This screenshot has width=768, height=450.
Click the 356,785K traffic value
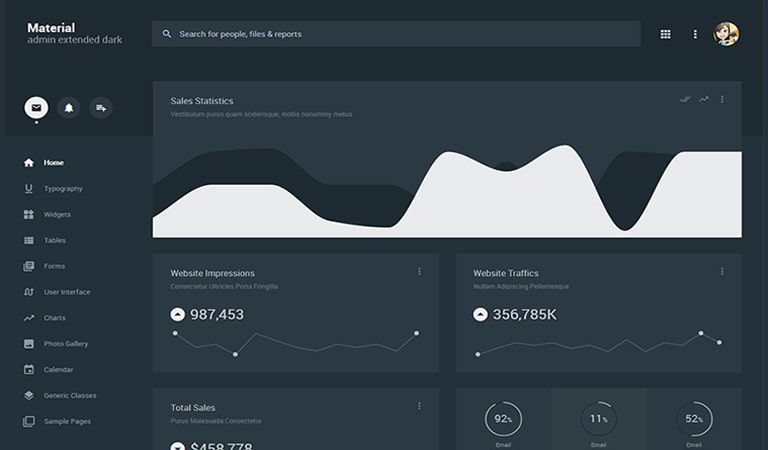point(525,314)
